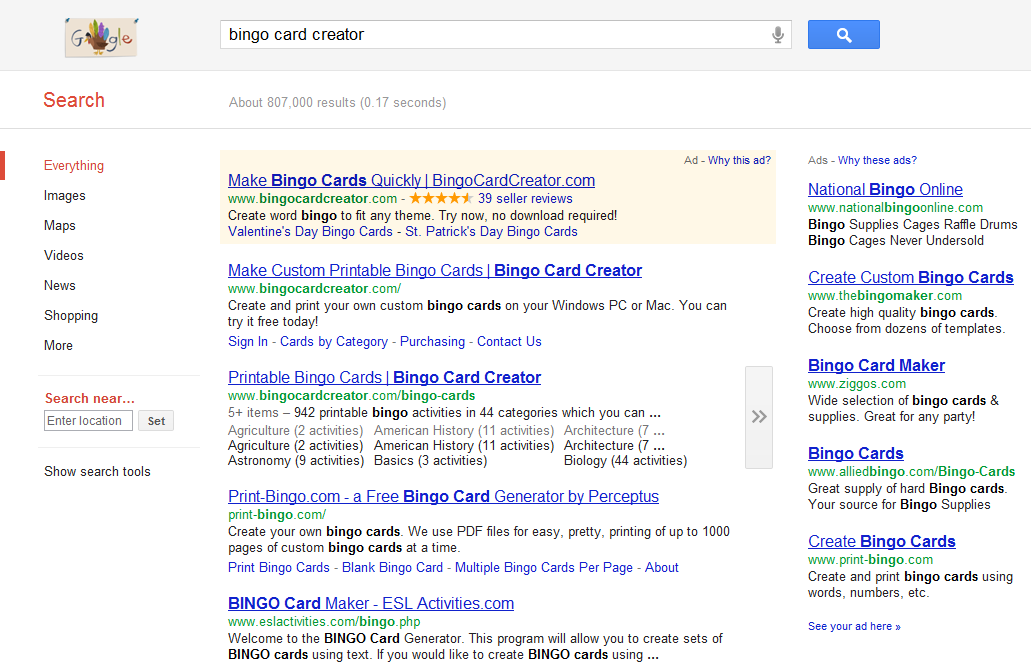
Task: Switch to Videos results
Action: (64, 256)
